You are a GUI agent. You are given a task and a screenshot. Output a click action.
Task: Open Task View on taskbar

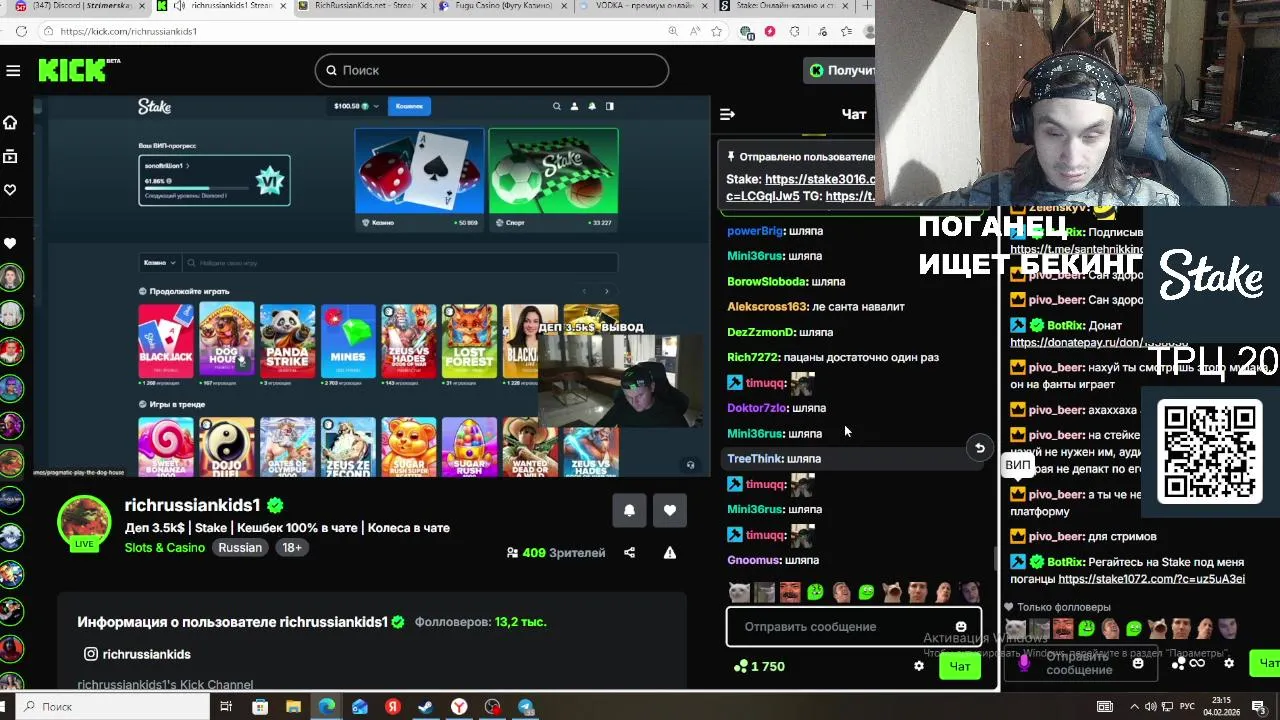[226, 707]
